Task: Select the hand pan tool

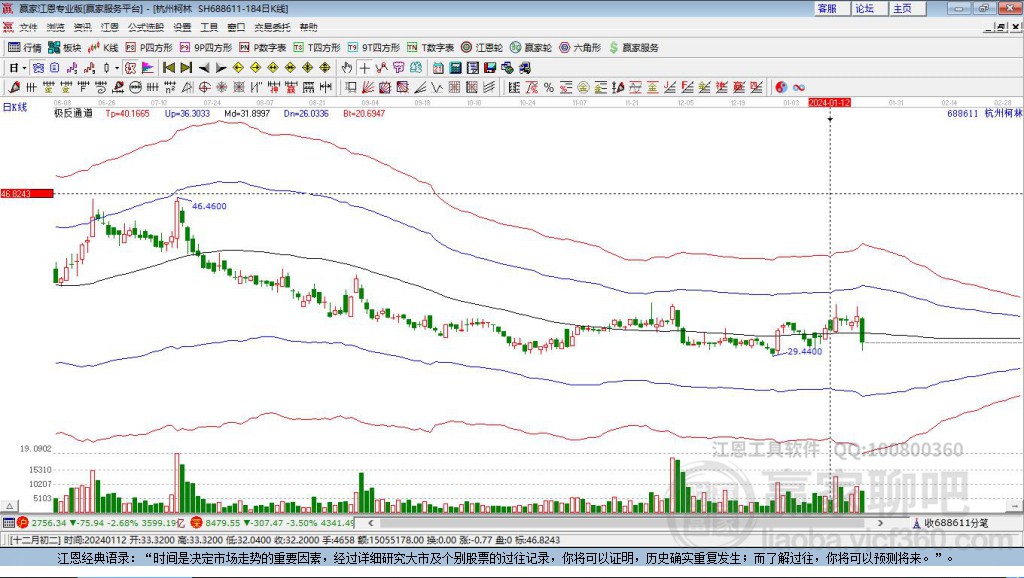Action: [x=347, y=67]
